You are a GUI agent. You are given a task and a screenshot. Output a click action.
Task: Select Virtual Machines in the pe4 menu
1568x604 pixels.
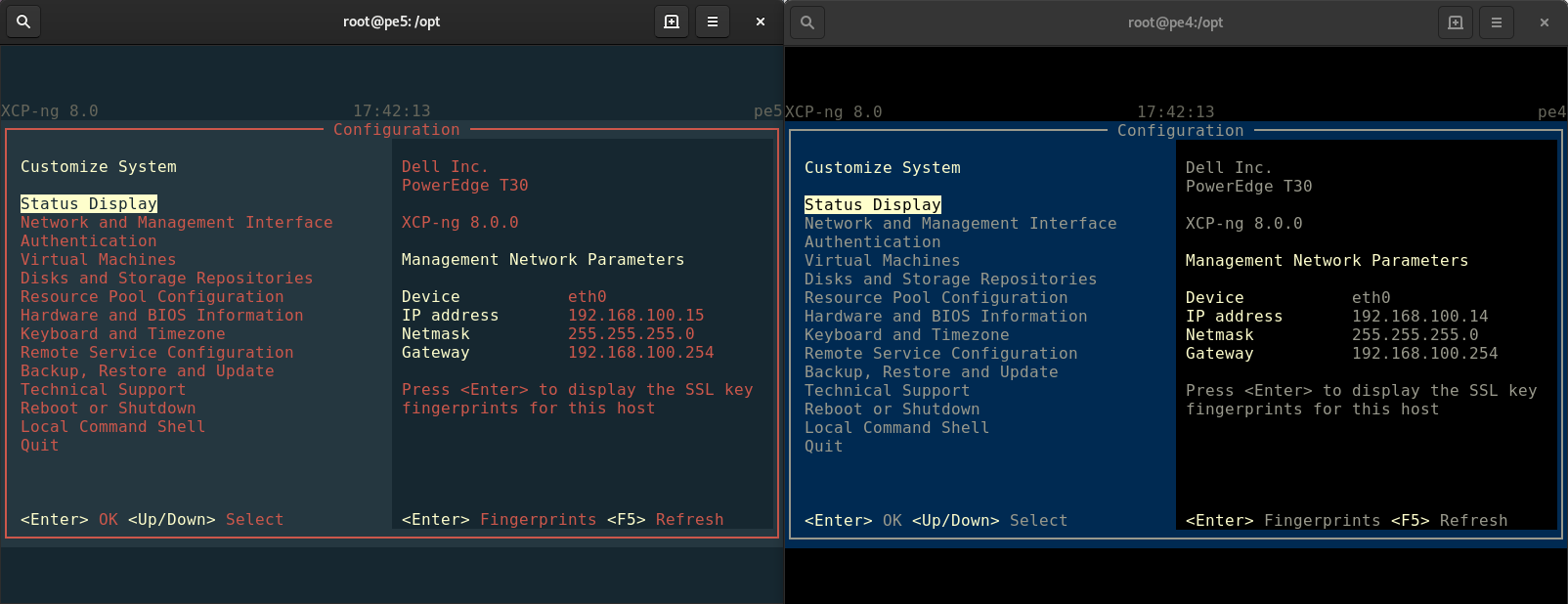[883, 260]
